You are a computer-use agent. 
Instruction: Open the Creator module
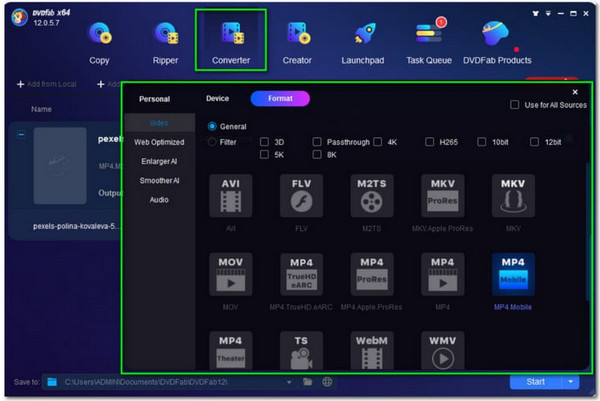click(297, 40)
